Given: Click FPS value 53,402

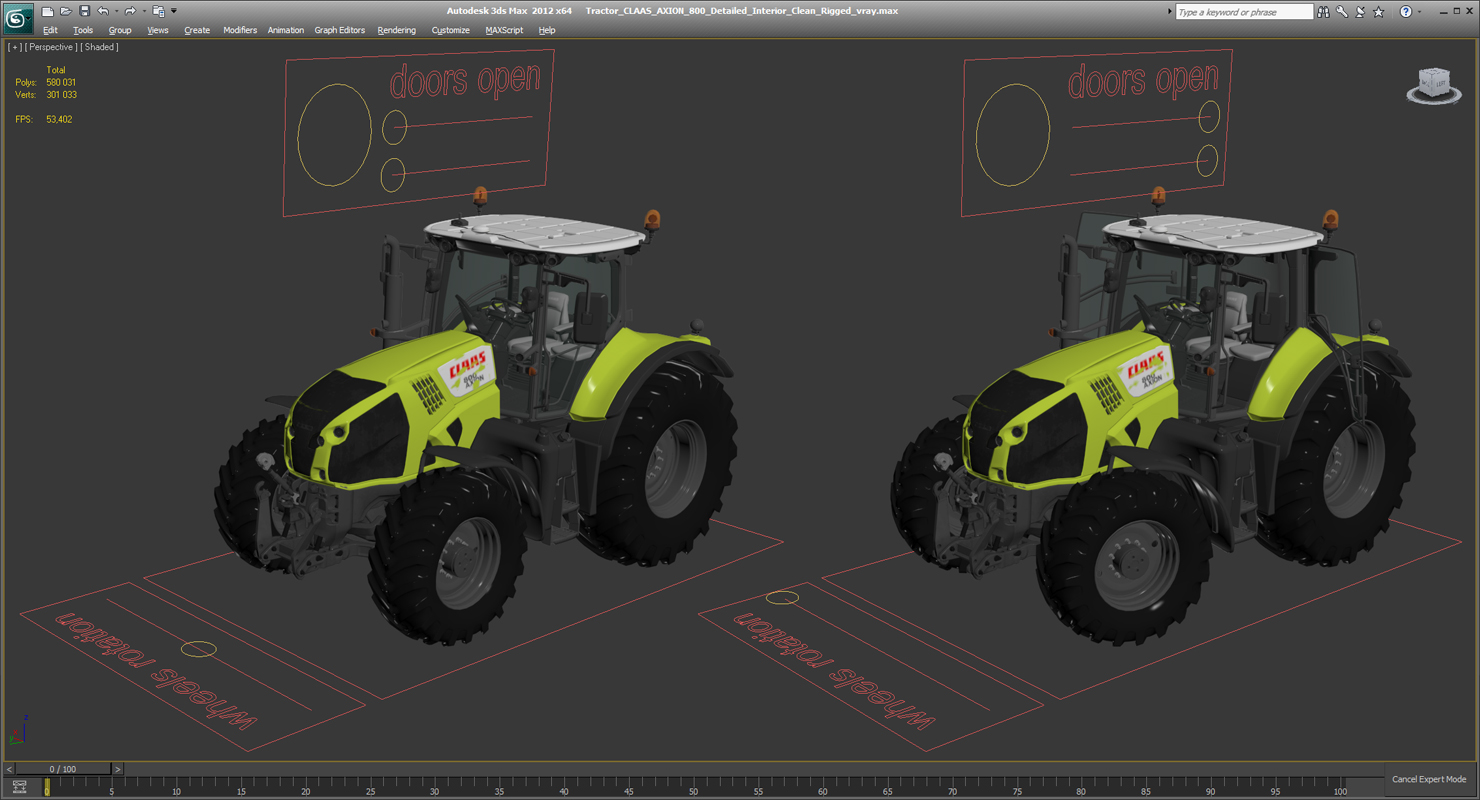Looking at the screenshot, I should [58, 119].
